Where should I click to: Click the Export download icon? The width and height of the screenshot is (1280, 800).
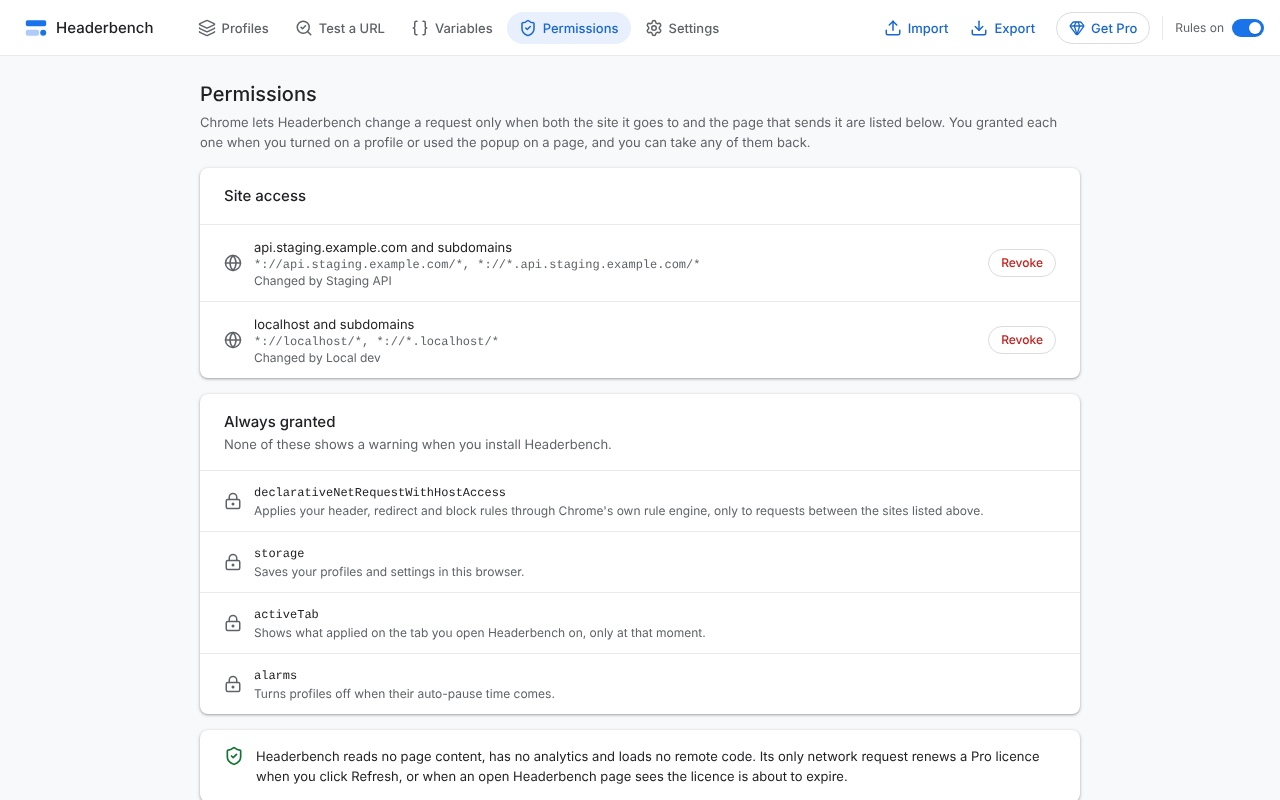(979, 28)
